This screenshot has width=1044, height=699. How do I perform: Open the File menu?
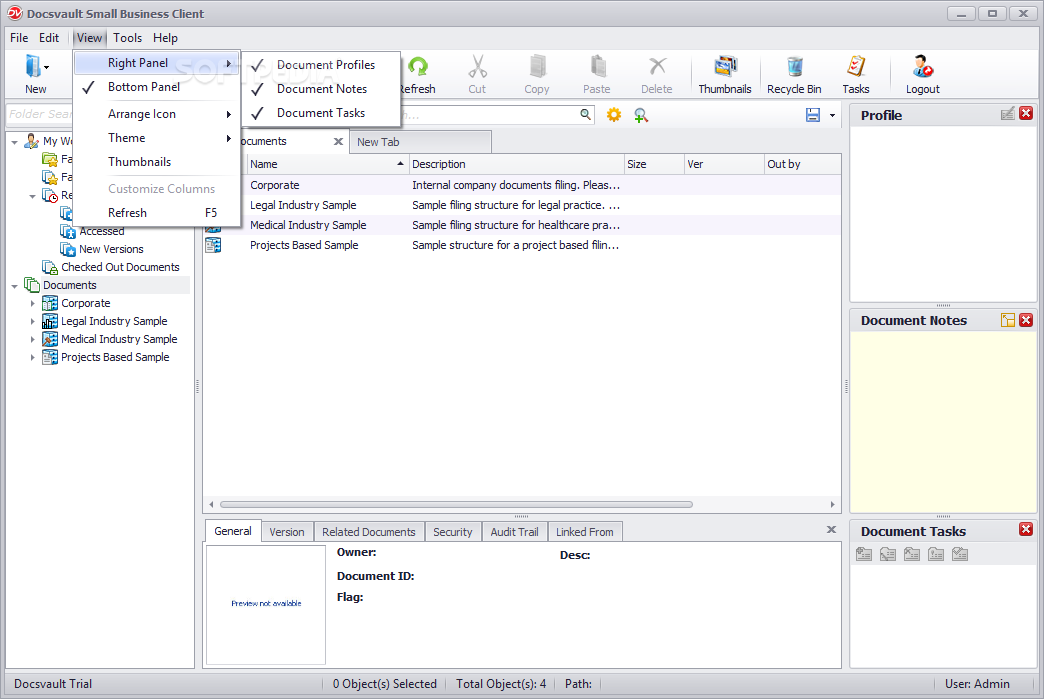point(19,38)
